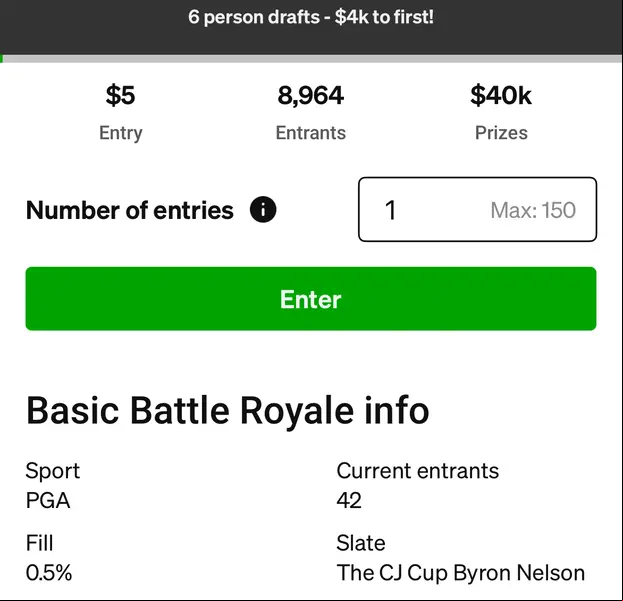
Task: Focus the number of entries input field
Action: point(477,209)
